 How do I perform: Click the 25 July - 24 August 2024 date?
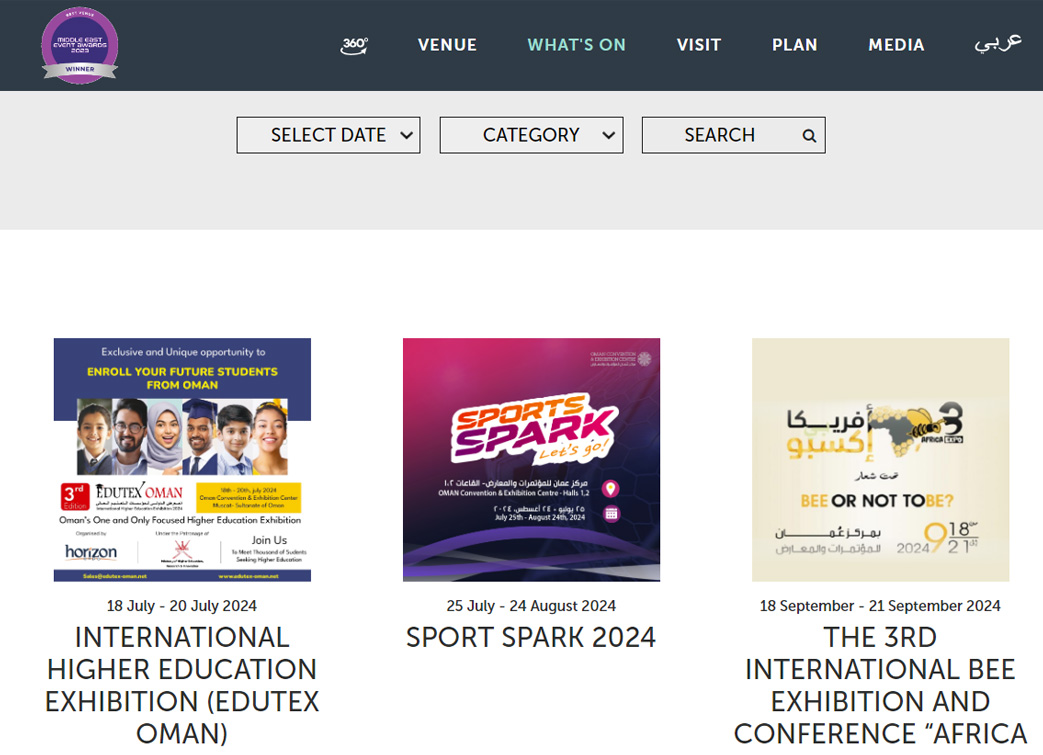point(531,606)
